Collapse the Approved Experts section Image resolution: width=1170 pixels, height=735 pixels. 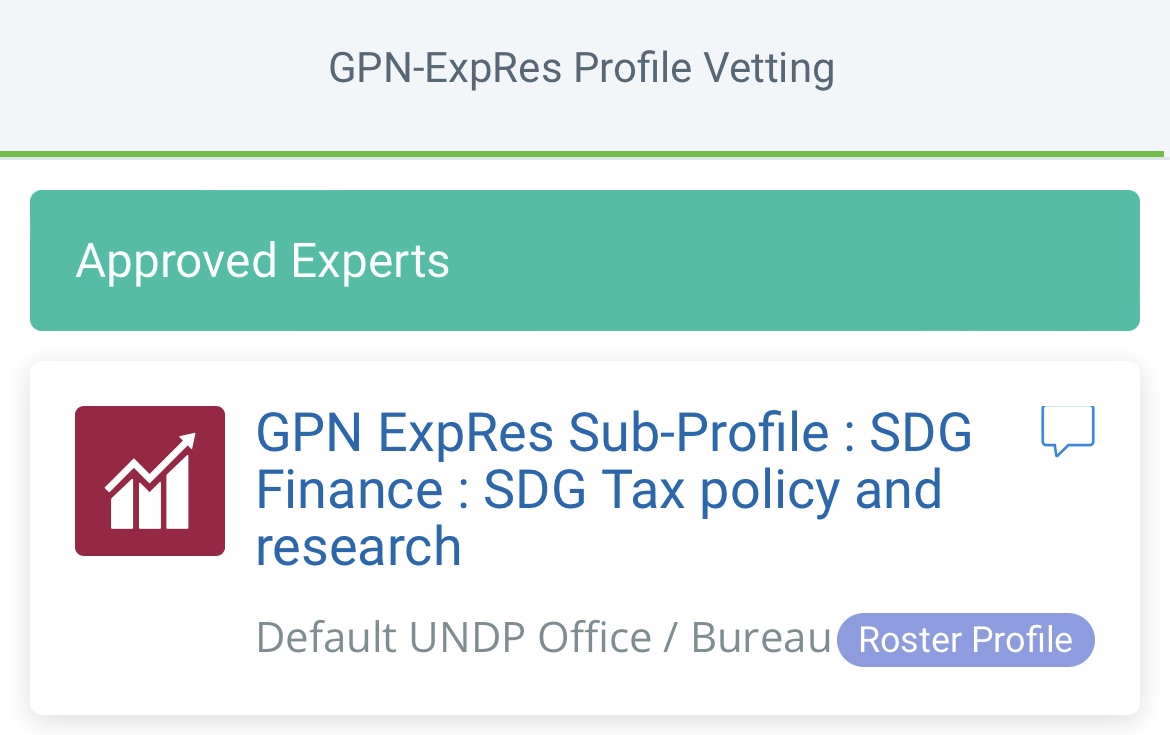(x=585, y=260)
